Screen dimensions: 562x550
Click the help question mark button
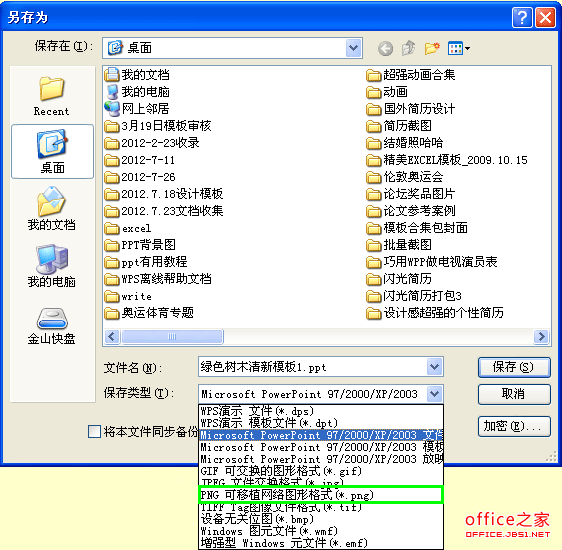point(522,17)
